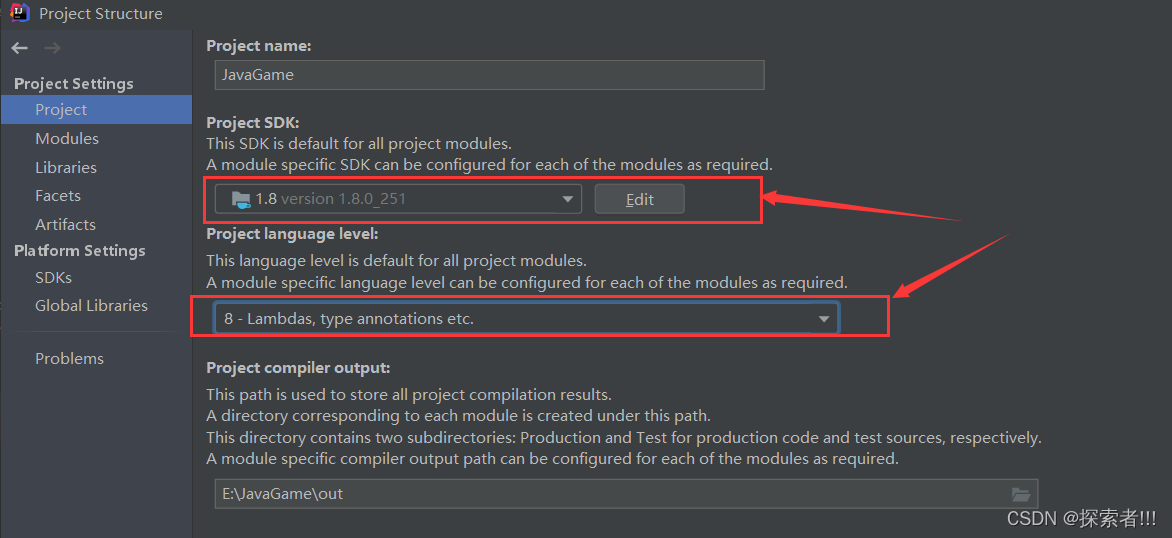Click the forward arrow navigation icon
Image resolution: width=1172 pixels, height=538 pixels.
coord(52,49)
